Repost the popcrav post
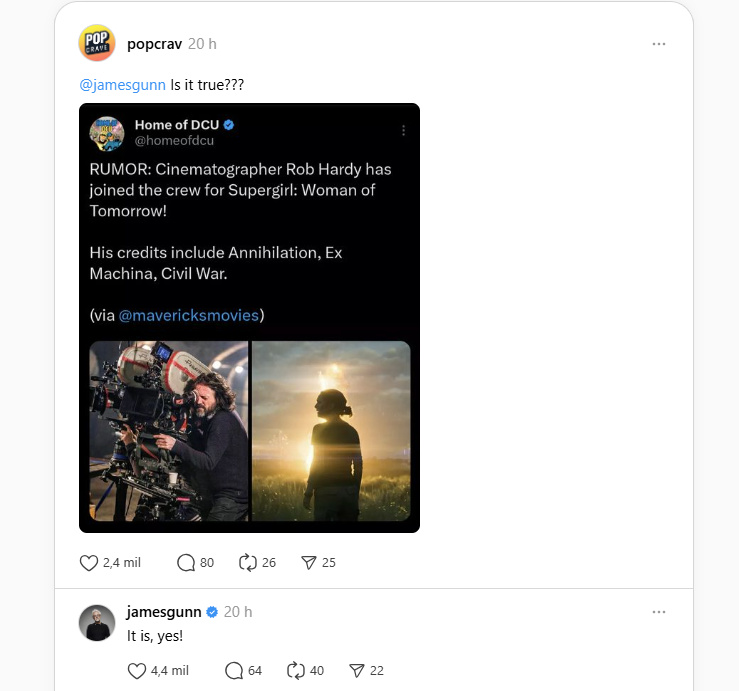This screenshot has height=691, width=739. [x=248, y=563]
